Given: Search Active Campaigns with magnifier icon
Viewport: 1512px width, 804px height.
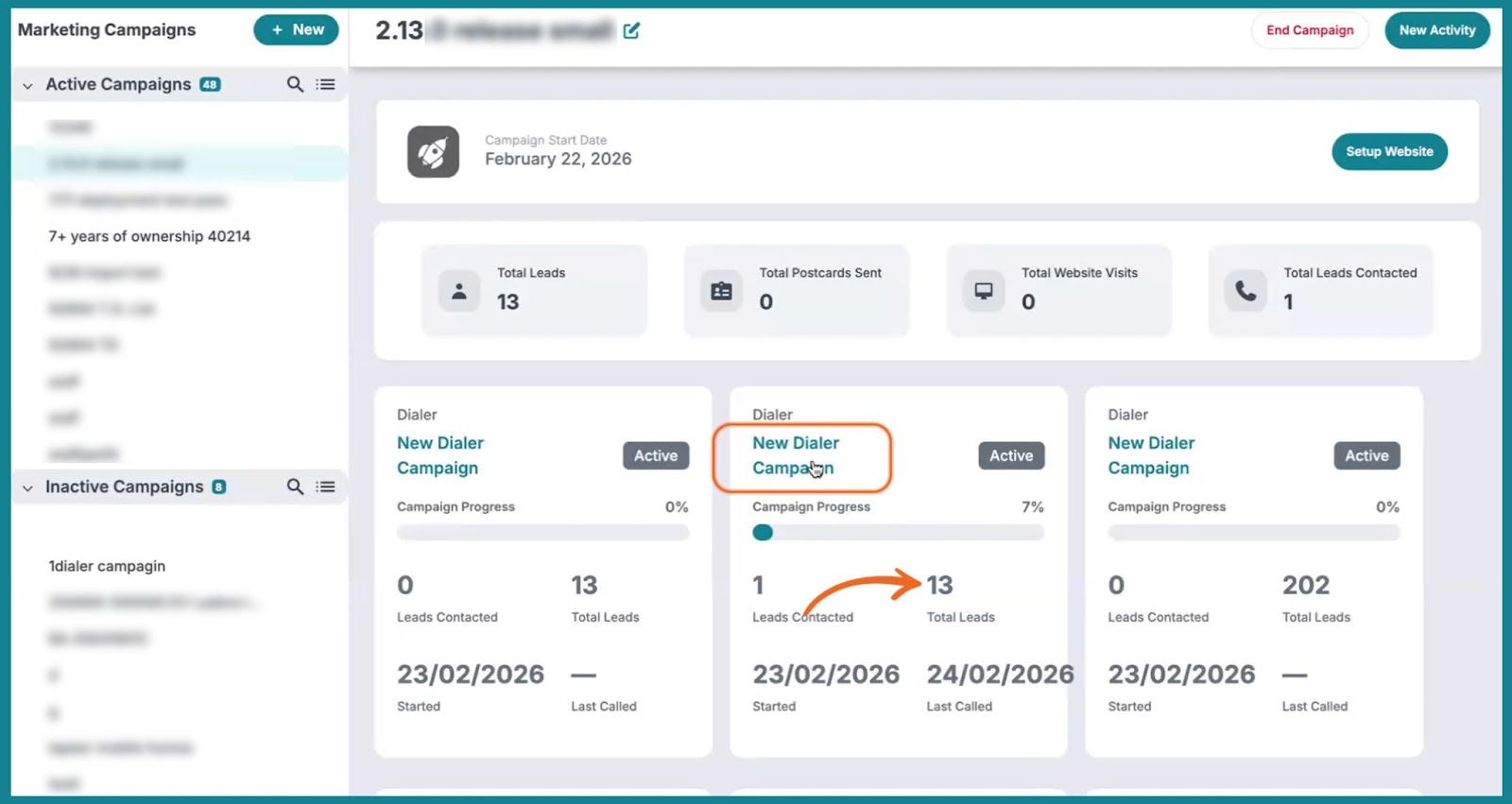Looking at the screenshot, I should tap(295, 85).
